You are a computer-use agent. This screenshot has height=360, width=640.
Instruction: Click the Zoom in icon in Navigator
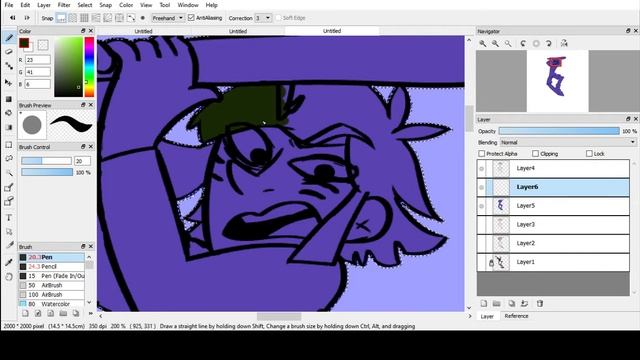click(x=483, y=43)
